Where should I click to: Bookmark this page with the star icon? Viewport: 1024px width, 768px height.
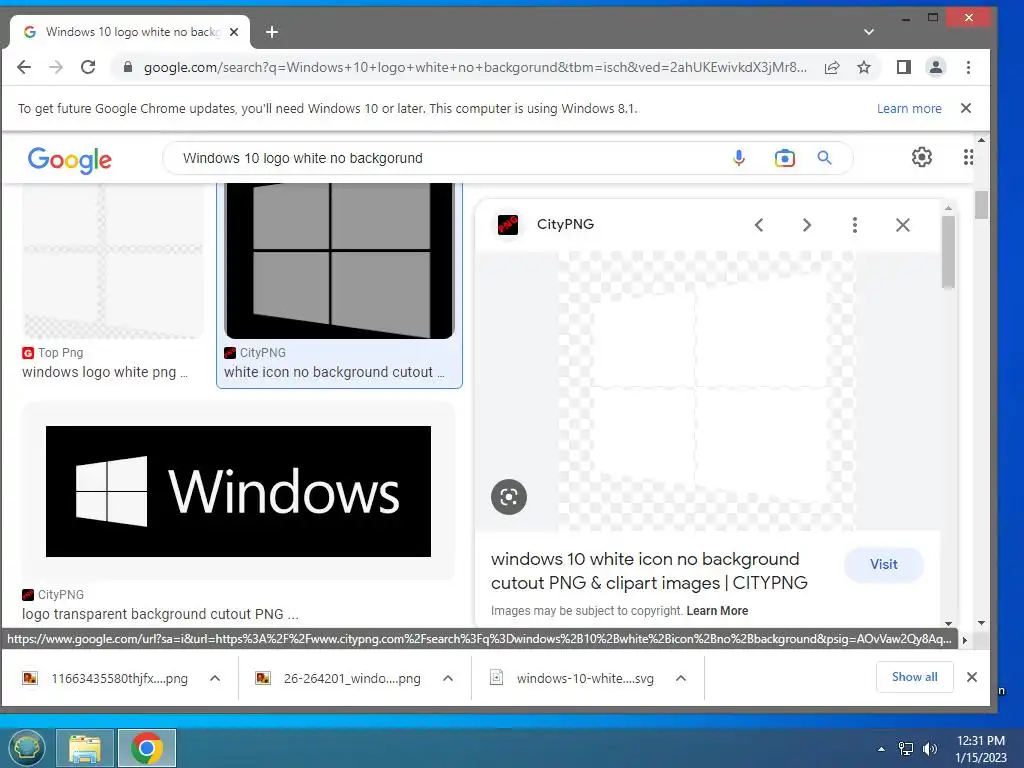(864, 67)
